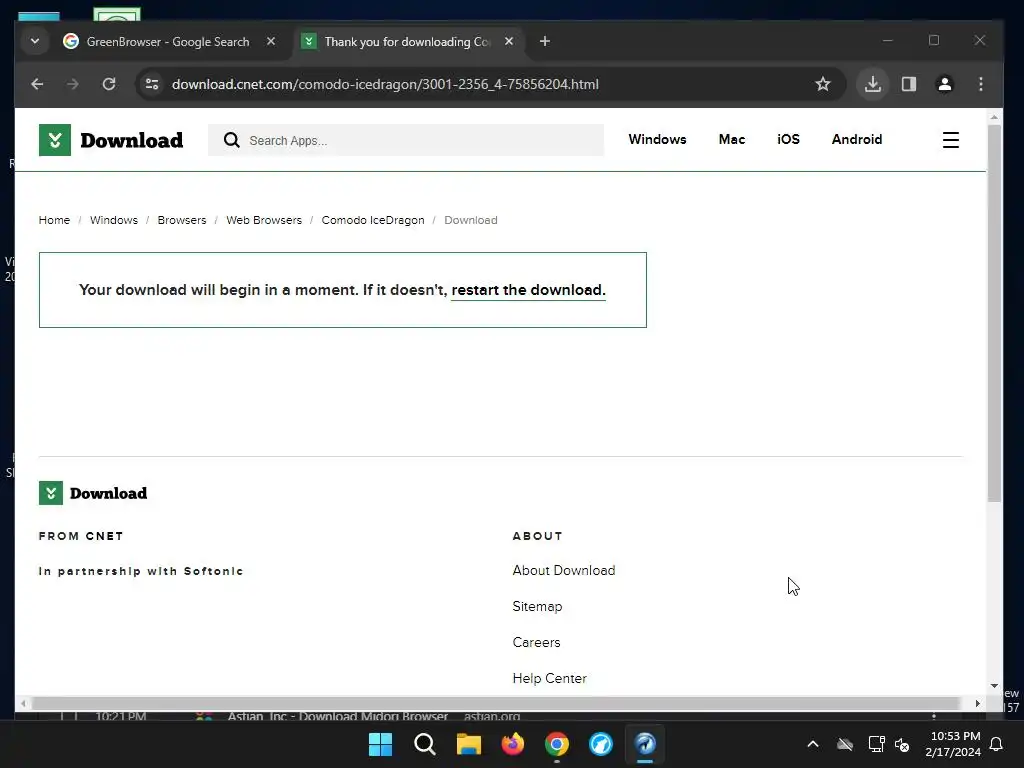The height and width of the screenshot is (768, 1024).
Task: Expand the tab search dropdown arrow
Action: coord(35,41)
